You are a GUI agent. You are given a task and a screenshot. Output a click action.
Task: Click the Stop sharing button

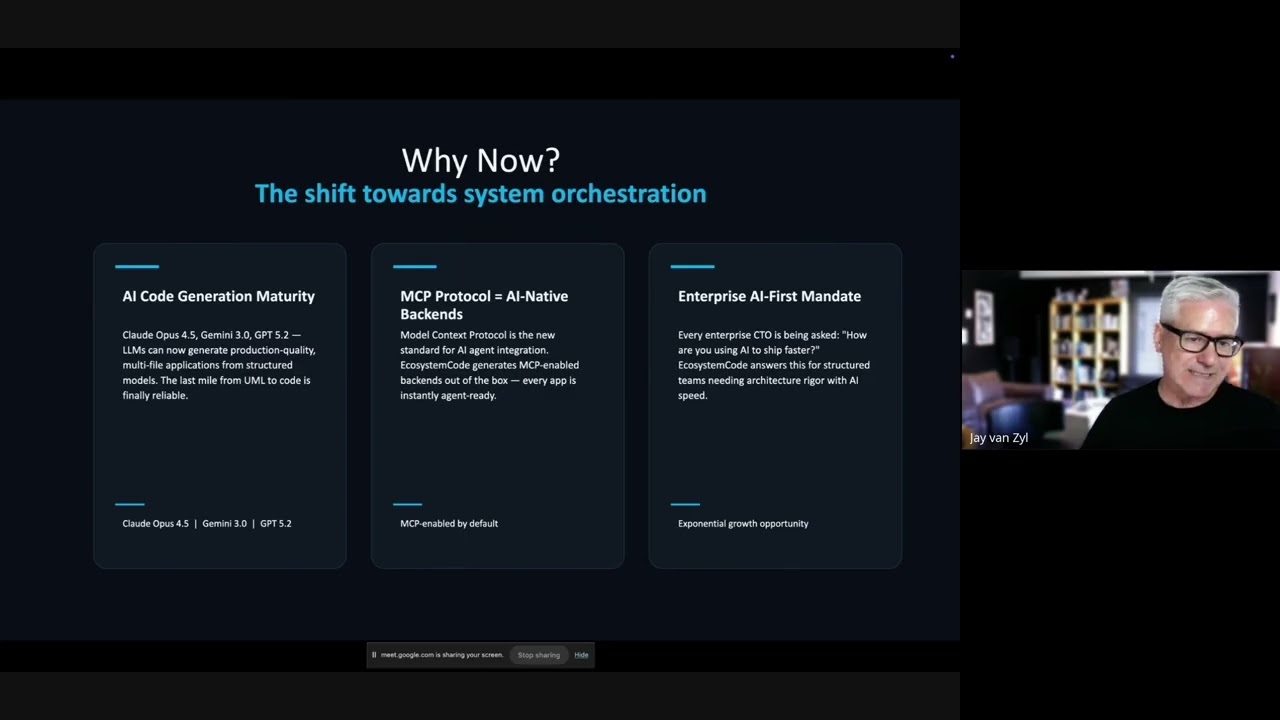539,655
